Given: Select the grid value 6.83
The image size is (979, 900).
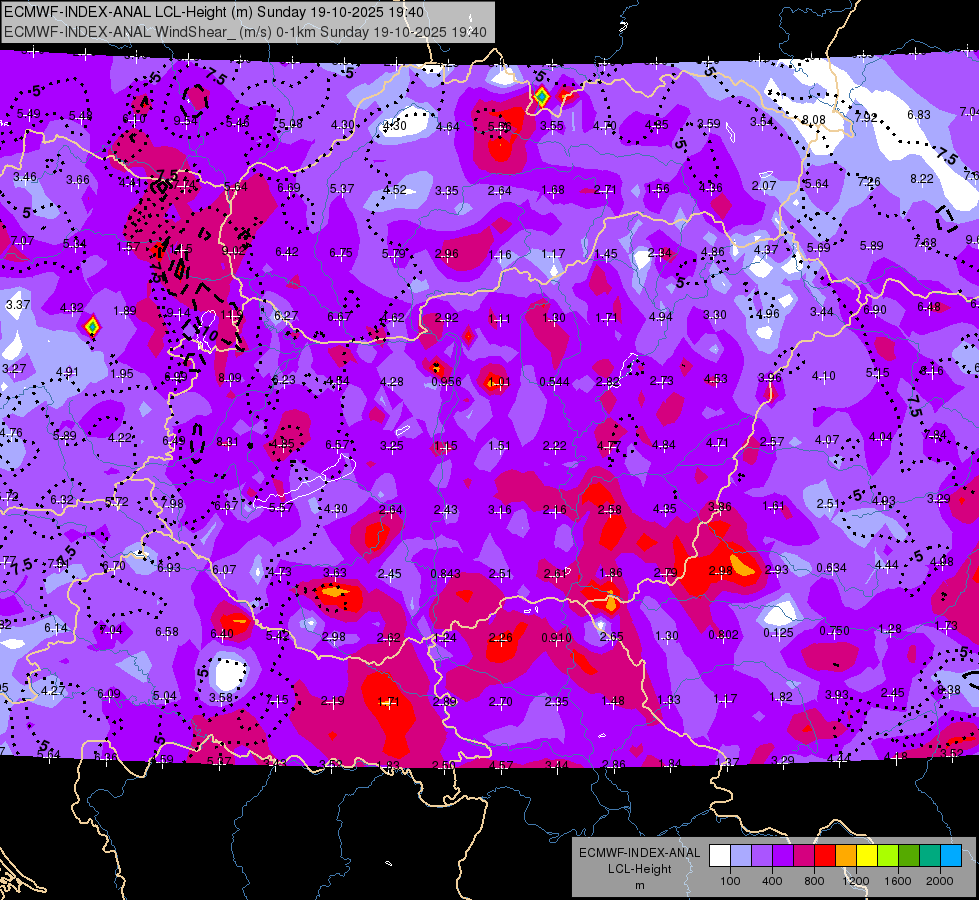Looking at the screenshot, I should pos(919,114).
